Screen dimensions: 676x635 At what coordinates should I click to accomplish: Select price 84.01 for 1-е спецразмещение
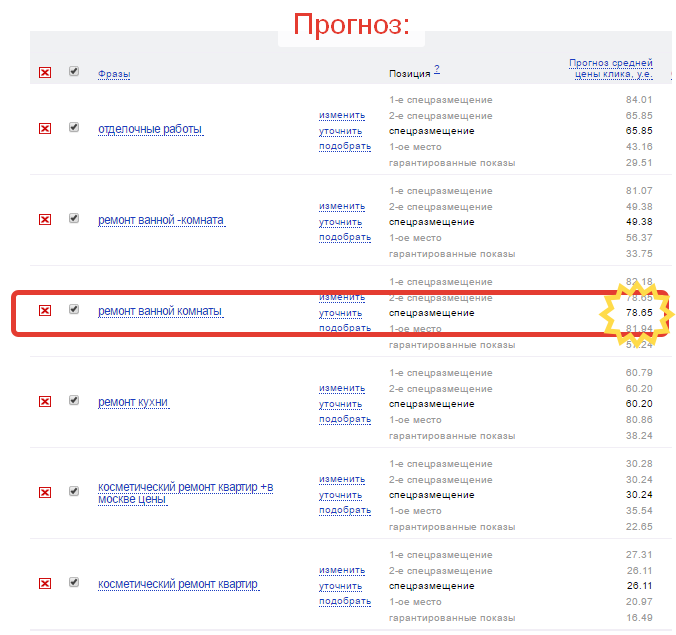click(x=639, y=100)
